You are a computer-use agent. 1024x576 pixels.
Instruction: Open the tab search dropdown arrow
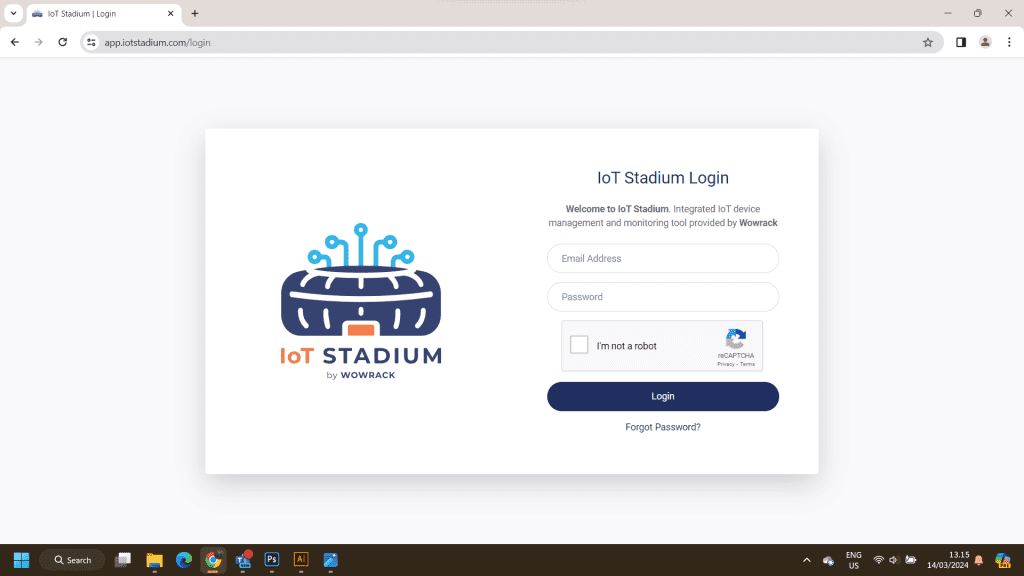pos(13,14)
